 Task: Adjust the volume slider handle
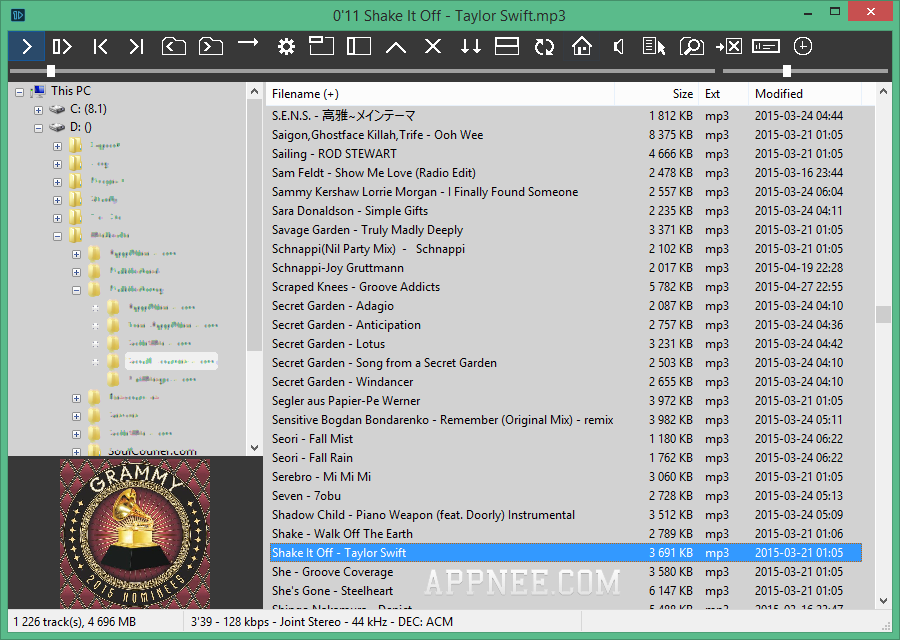pos(787,71)
